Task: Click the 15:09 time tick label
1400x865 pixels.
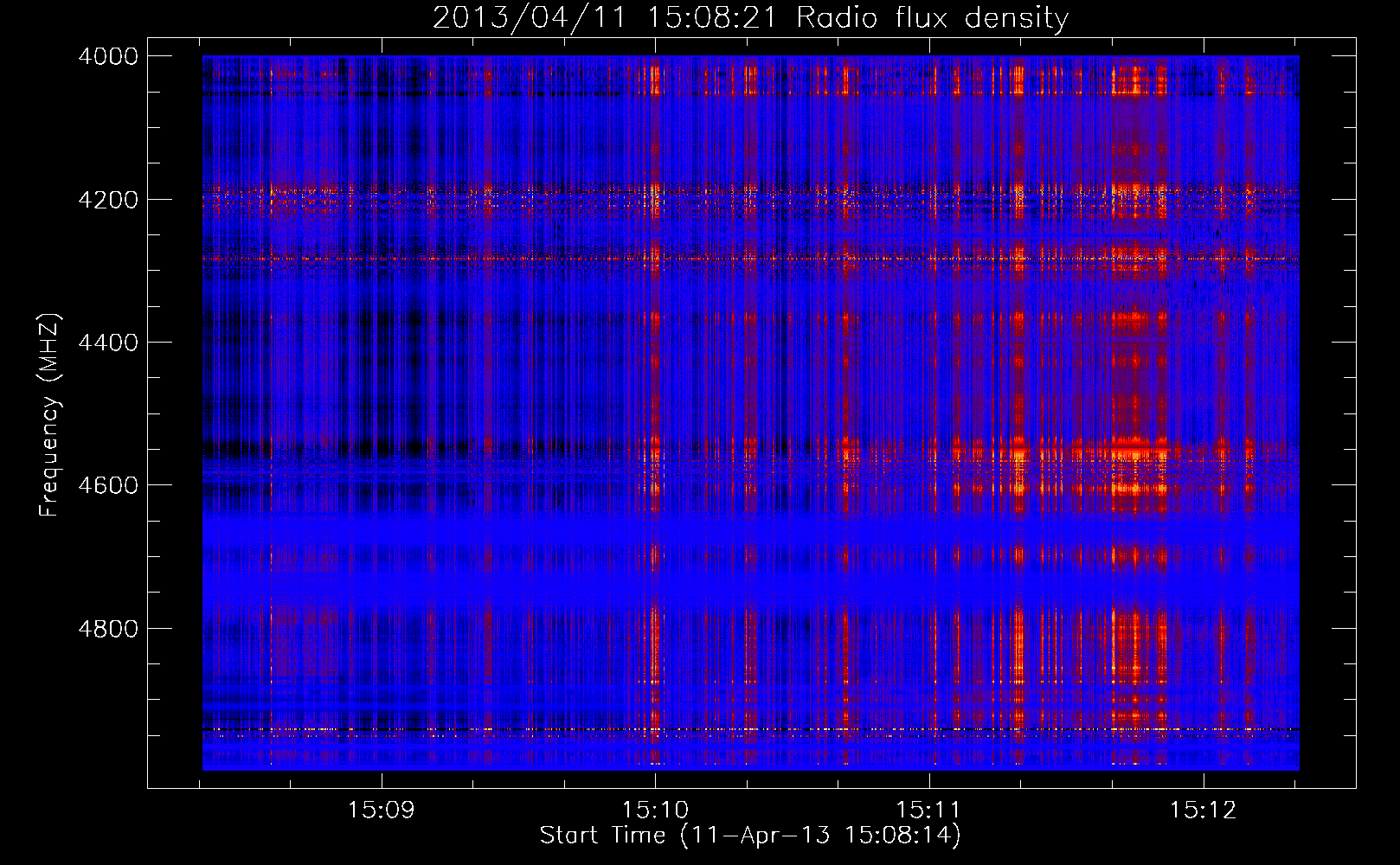Action: 382,811
